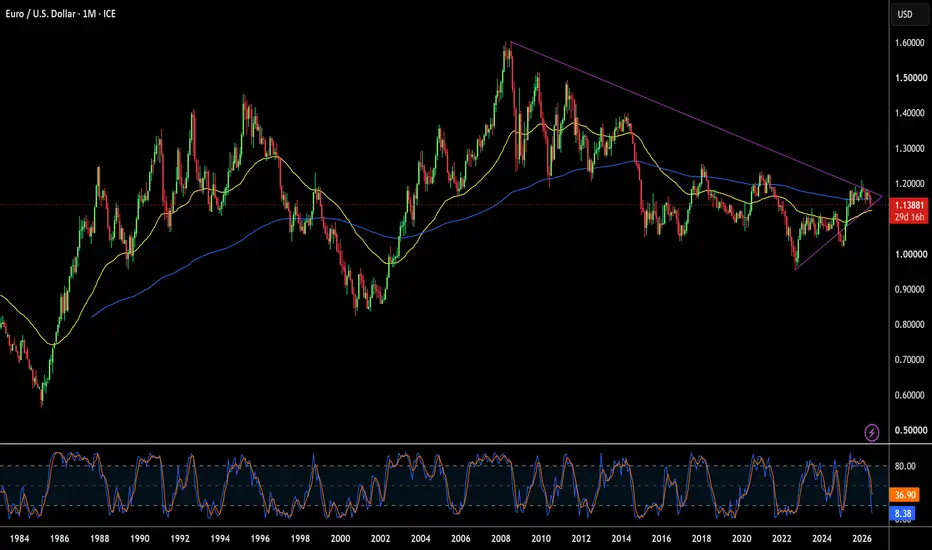Click the 2022 label on the time axis
Screen dimensions: 932x550
(x=782, y=539)
